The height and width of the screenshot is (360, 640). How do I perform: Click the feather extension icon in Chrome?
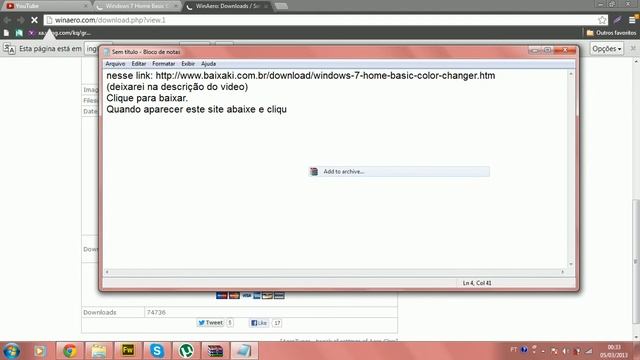coord(618,20)
